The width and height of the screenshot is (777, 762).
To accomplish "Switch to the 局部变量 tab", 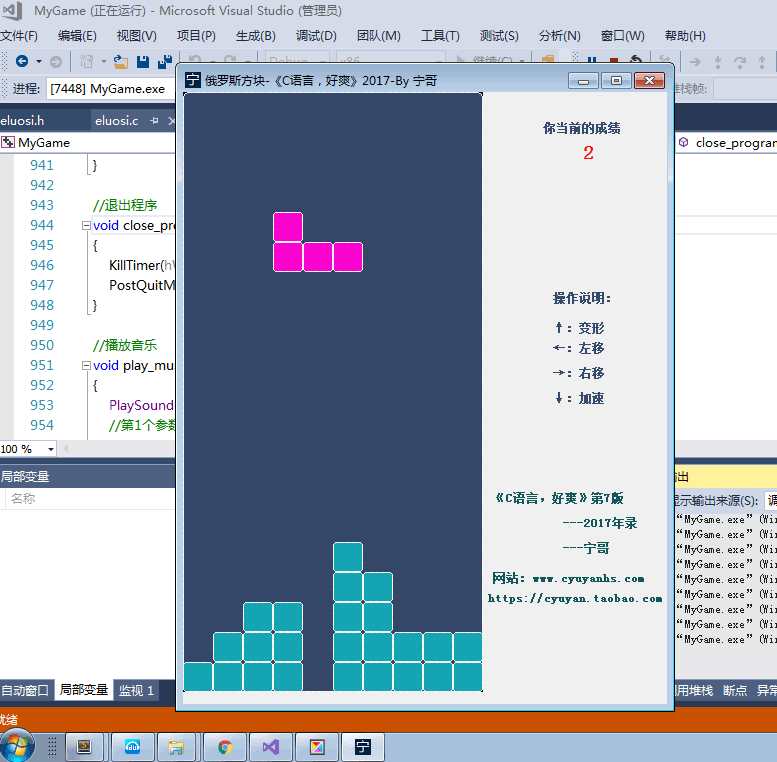I will click(84, 690).
